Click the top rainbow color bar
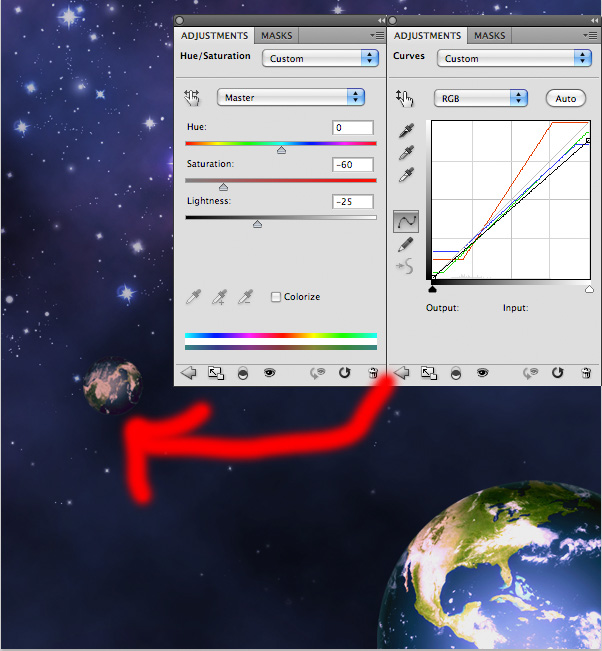The image size is (602, 651). coord(281,335)
